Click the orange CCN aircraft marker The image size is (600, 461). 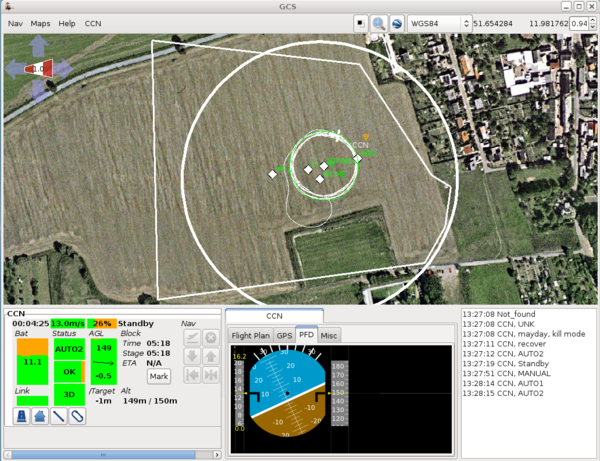tap(366, 137)
